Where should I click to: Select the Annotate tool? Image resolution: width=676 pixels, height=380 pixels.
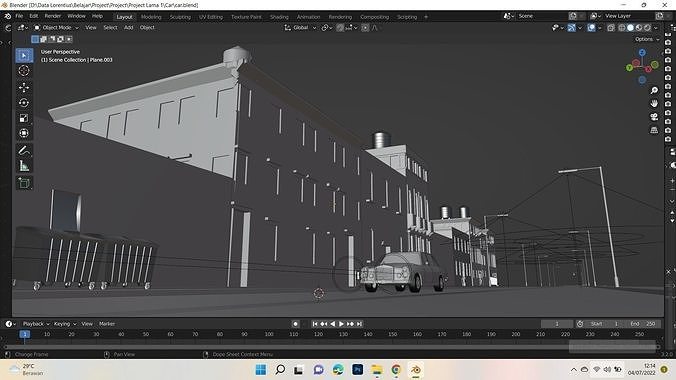[x=24, y=151]
